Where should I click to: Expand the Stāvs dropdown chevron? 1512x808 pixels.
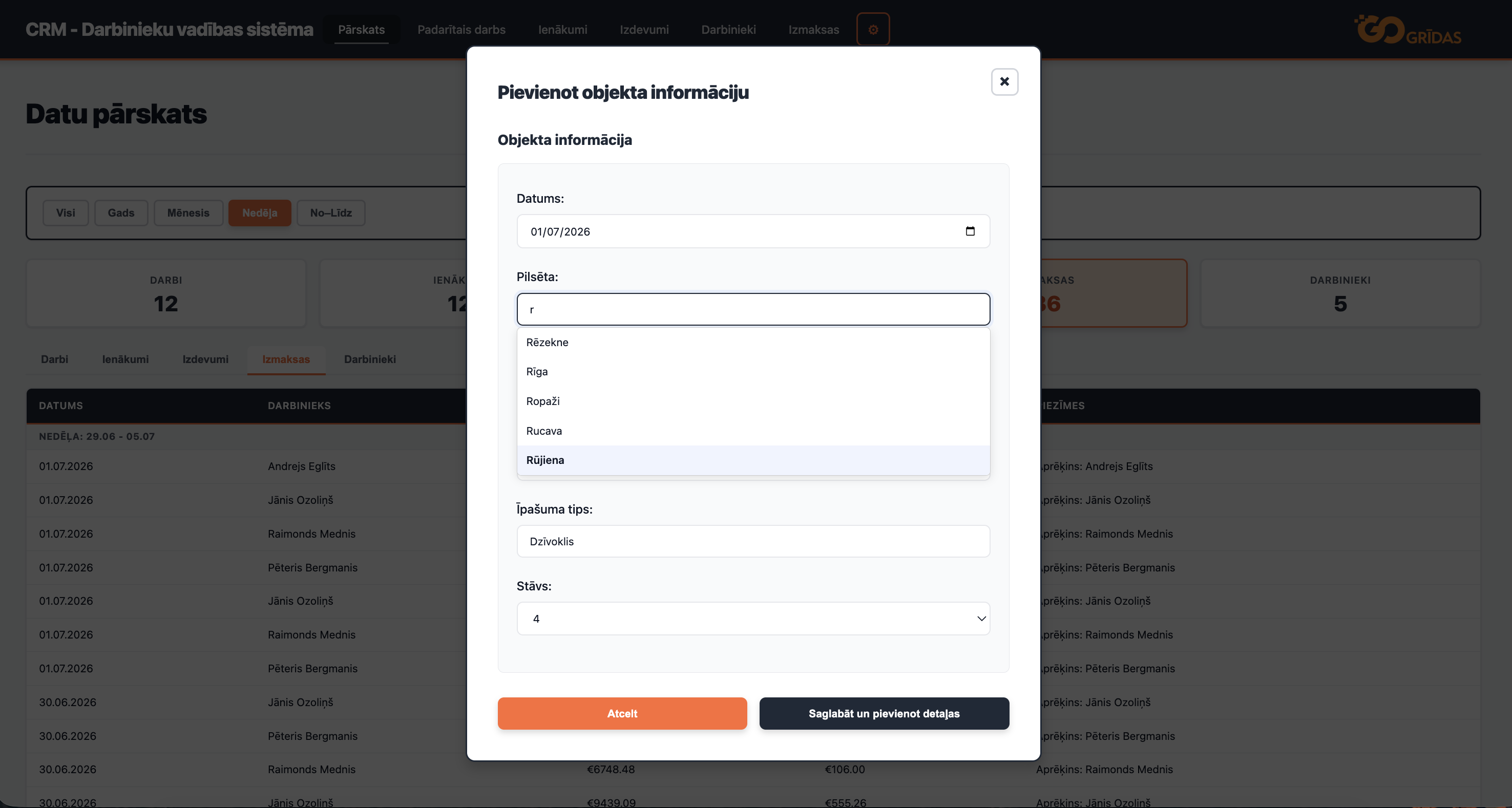(x=981, y=619)
